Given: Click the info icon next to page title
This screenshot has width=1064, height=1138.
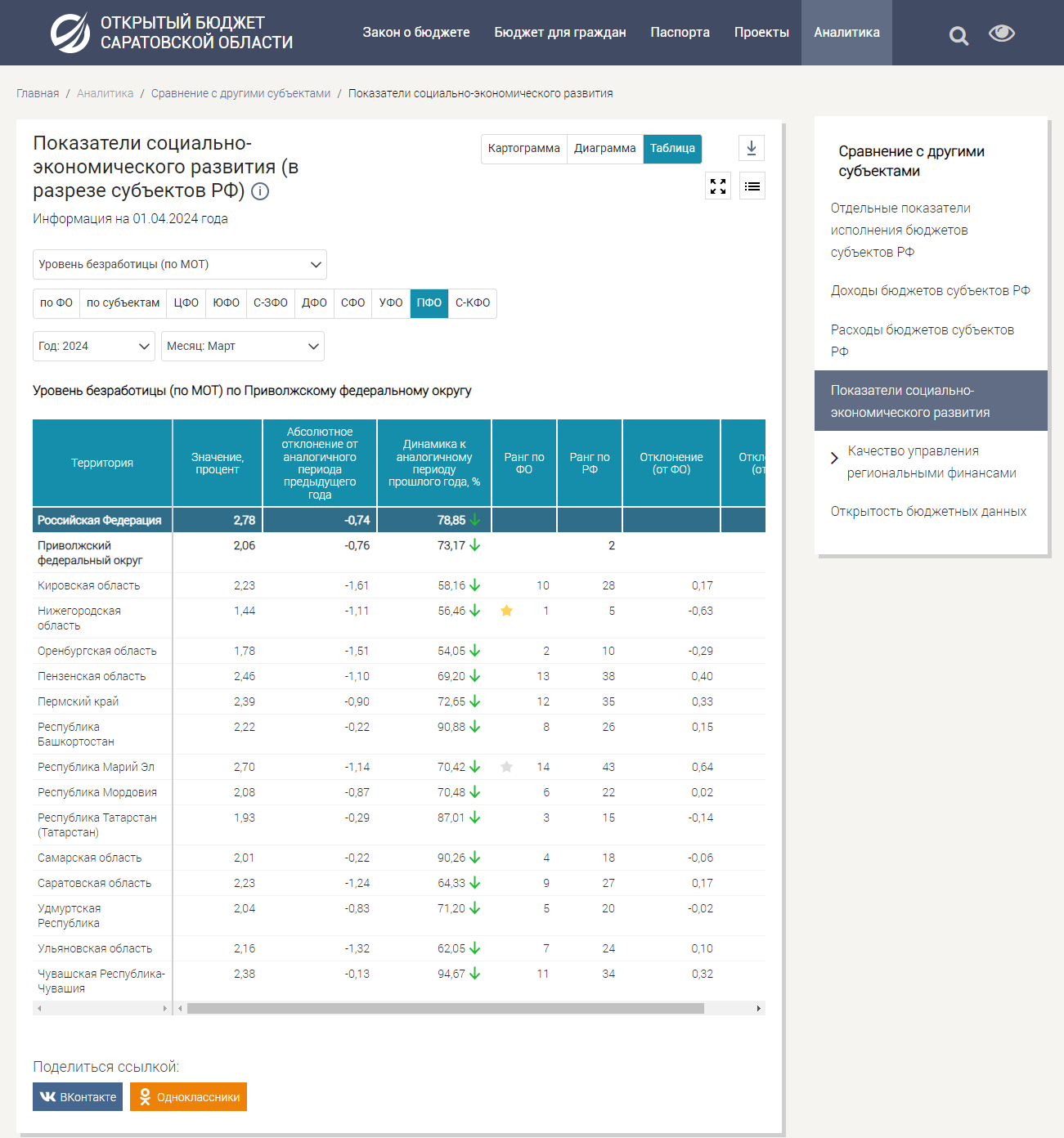Looking at the screenshot, I should coord(260,191).
